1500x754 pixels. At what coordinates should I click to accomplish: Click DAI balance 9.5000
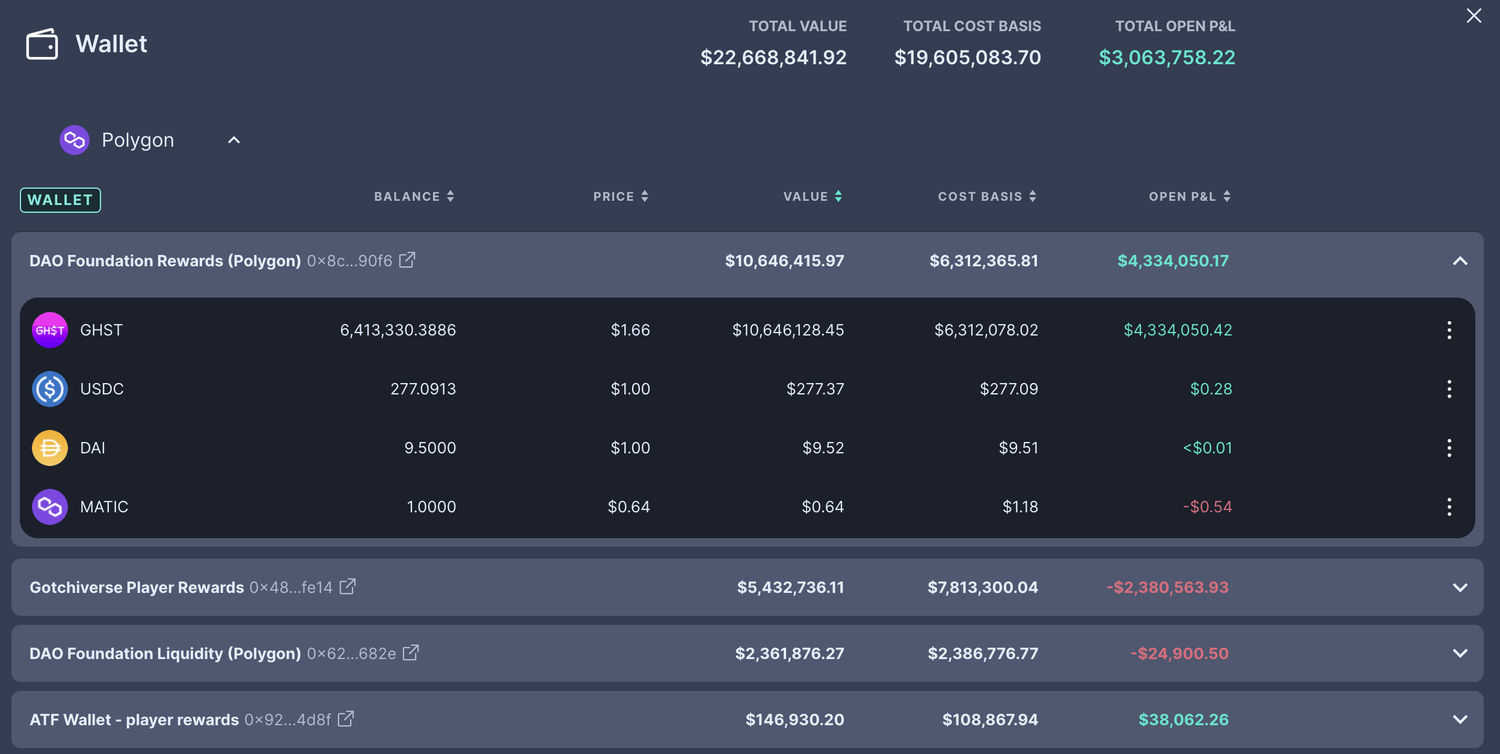click(430, 448)
